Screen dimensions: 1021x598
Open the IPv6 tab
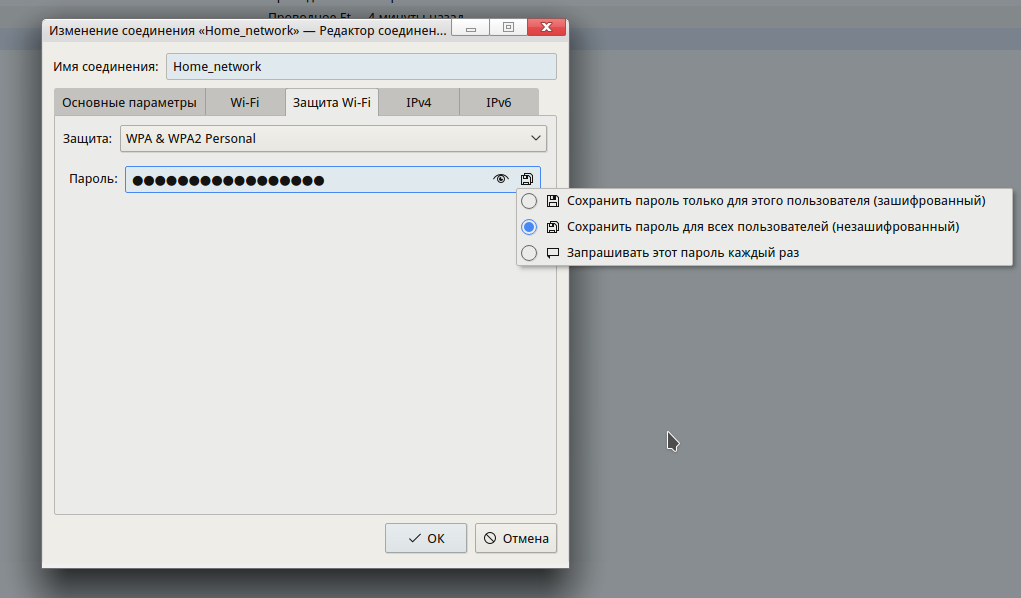coord(499,102)
